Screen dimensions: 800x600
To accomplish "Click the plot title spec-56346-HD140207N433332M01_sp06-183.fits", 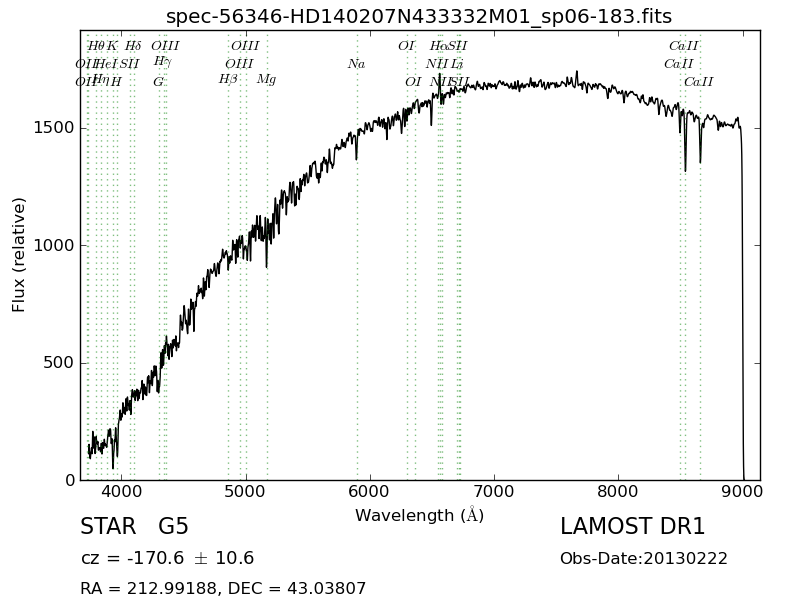I will pyautogui.click(x=419, y=16).
